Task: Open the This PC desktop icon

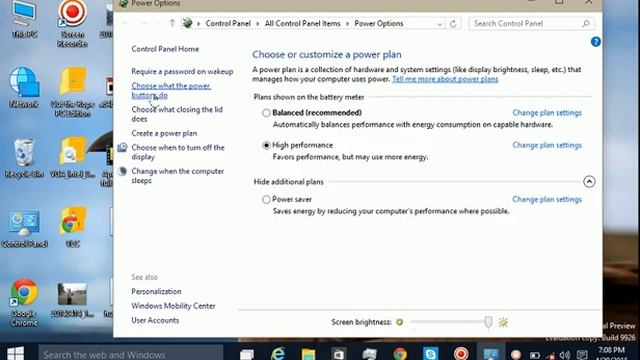Action: [x=24, y=18]
